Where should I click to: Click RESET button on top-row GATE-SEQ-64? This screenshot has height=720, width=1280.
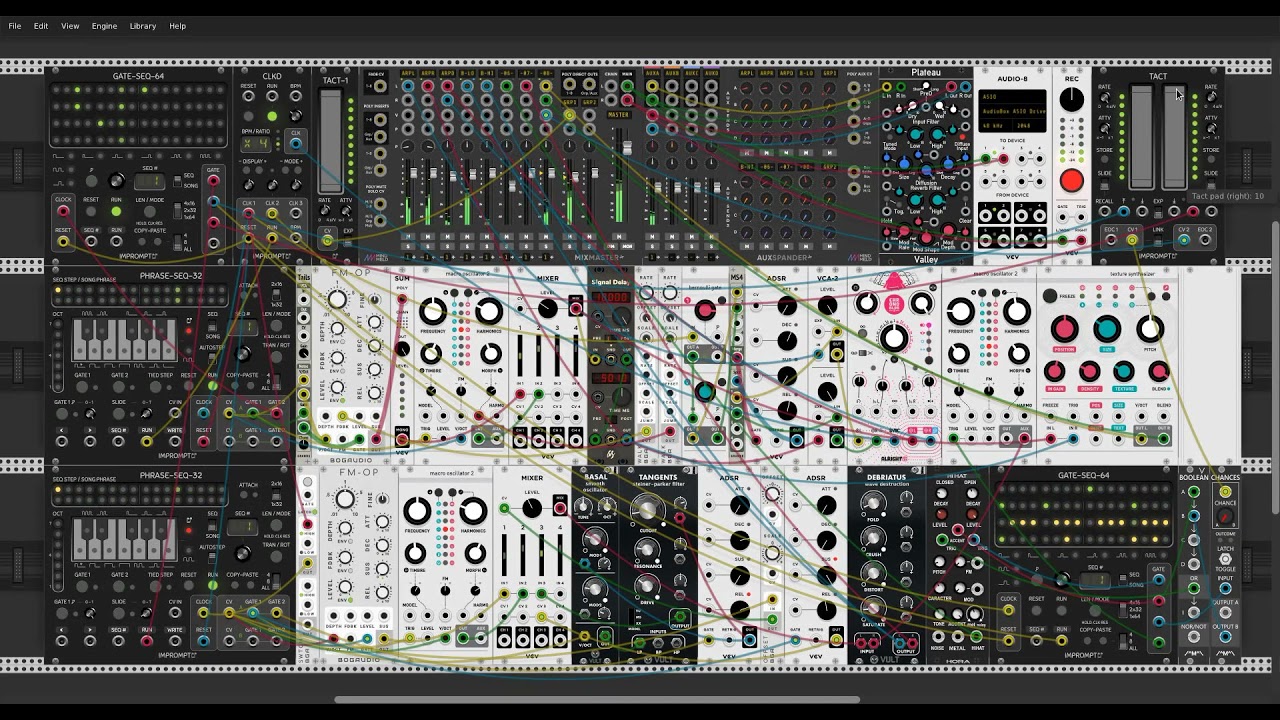click(90, 211)
